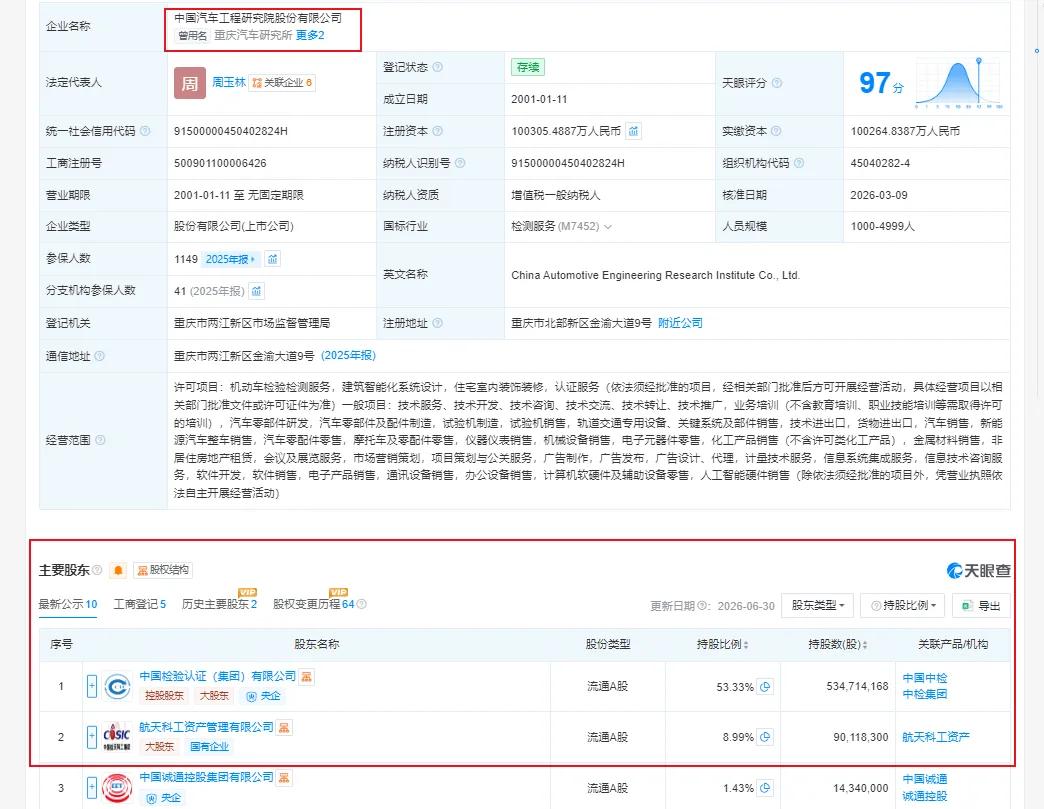This screenshot has height=809, width=1044.
Task: Open the 2025年报 year selector for 参保人数
Action: coord(230,259)
